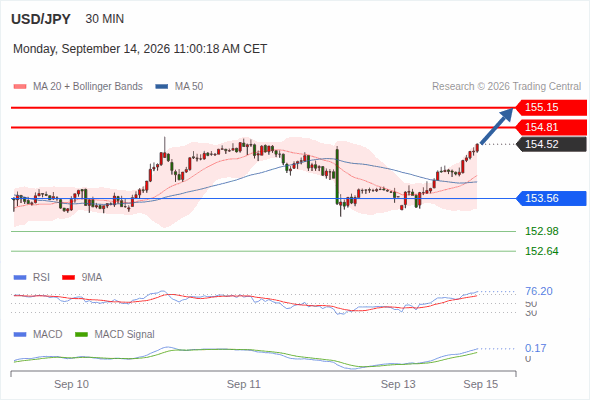Click the RSI value 76.20
This screenshot has height=400, width=590.
[539, 291]
